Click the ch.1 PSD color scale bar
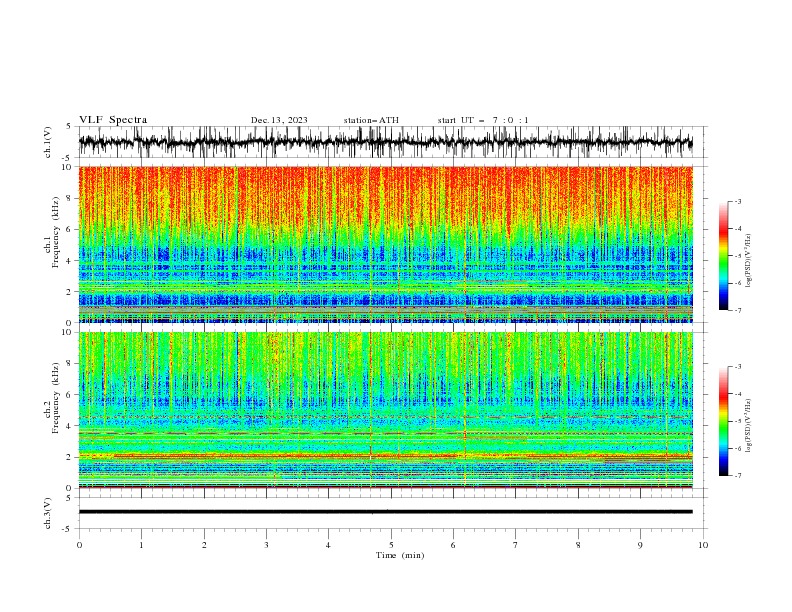Screen dimensions: 792x612 (724, 255)
